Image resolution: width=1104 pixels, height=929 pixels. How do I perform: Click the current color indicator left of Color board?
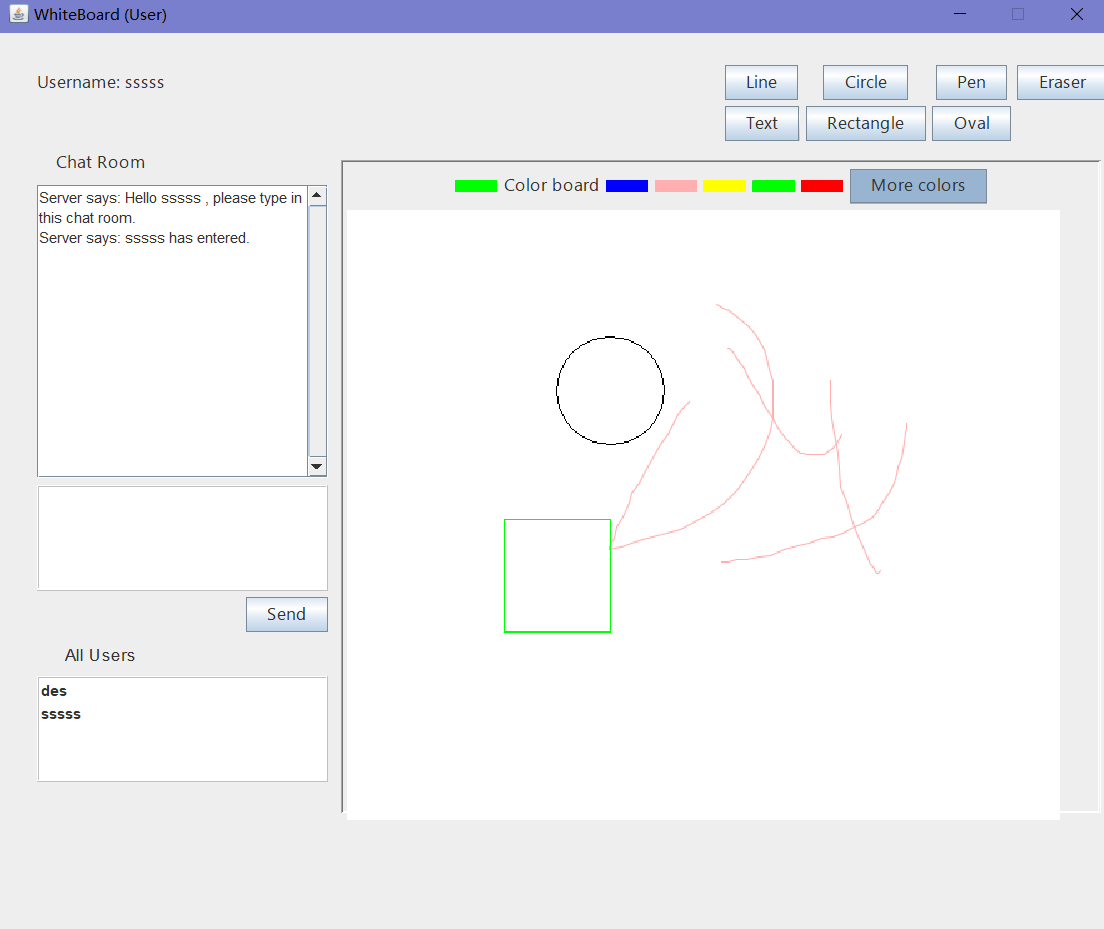pos(476,186)
